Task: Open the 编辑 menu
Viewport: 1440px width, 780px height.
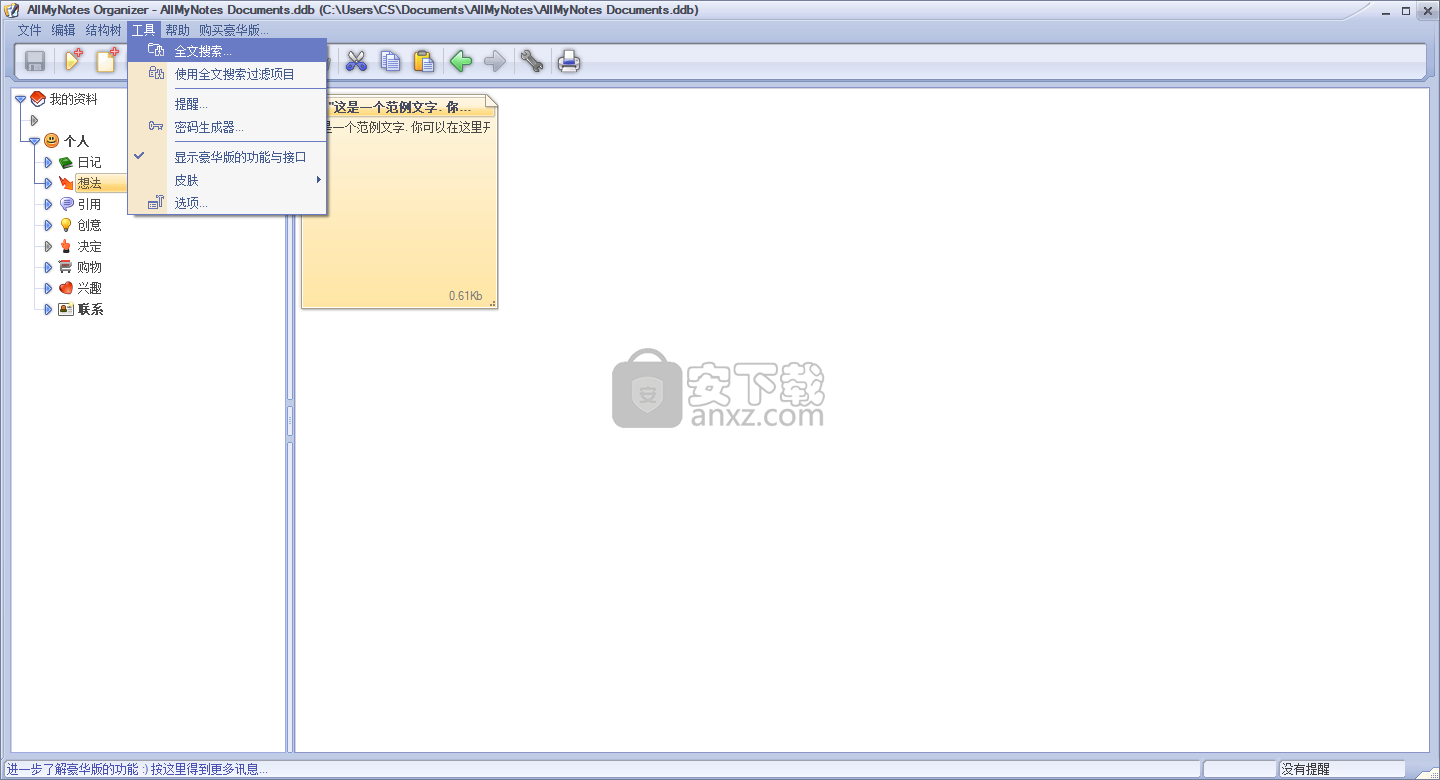Action: click(63, 30)
